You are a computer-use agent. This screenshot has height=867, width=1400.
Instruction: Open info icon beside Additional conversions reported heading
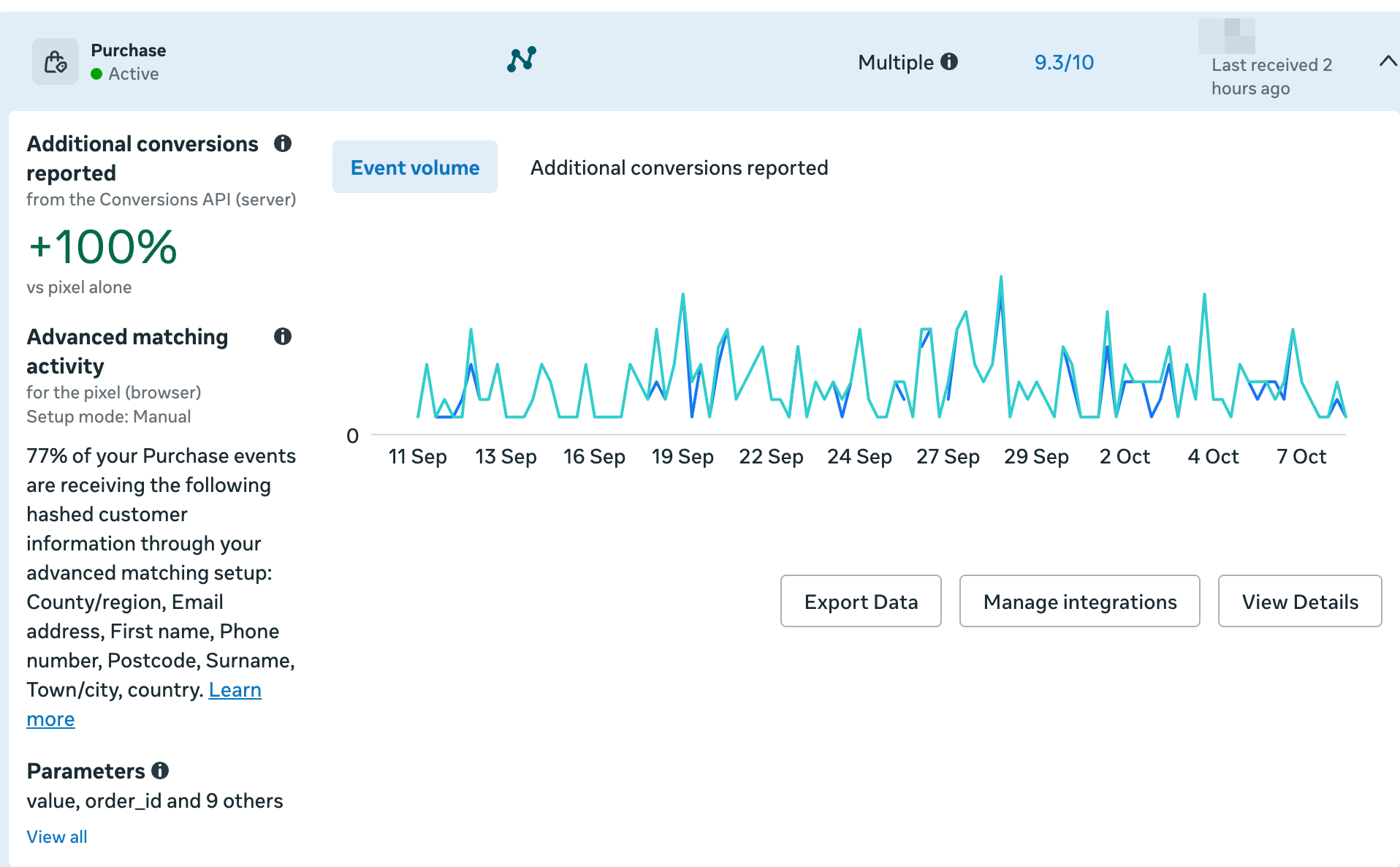[x=283, y=143]
